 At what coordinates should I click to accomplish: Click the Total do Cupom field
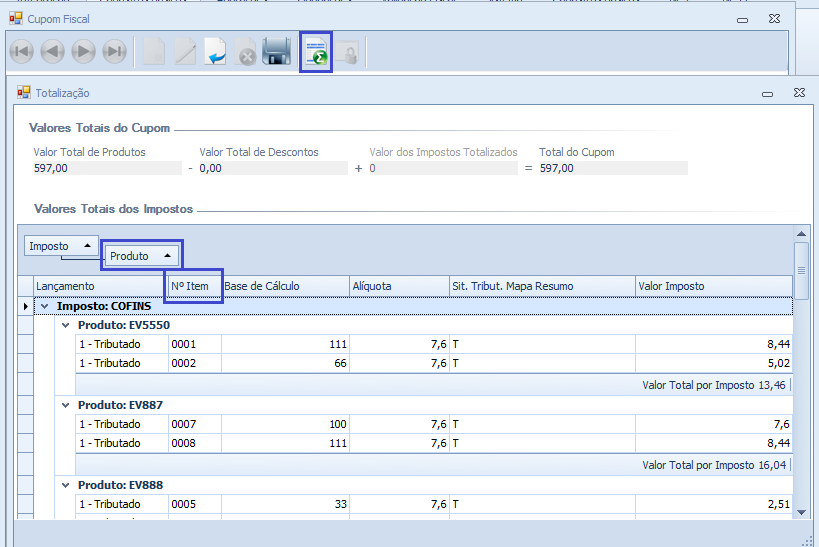(612, 168)
